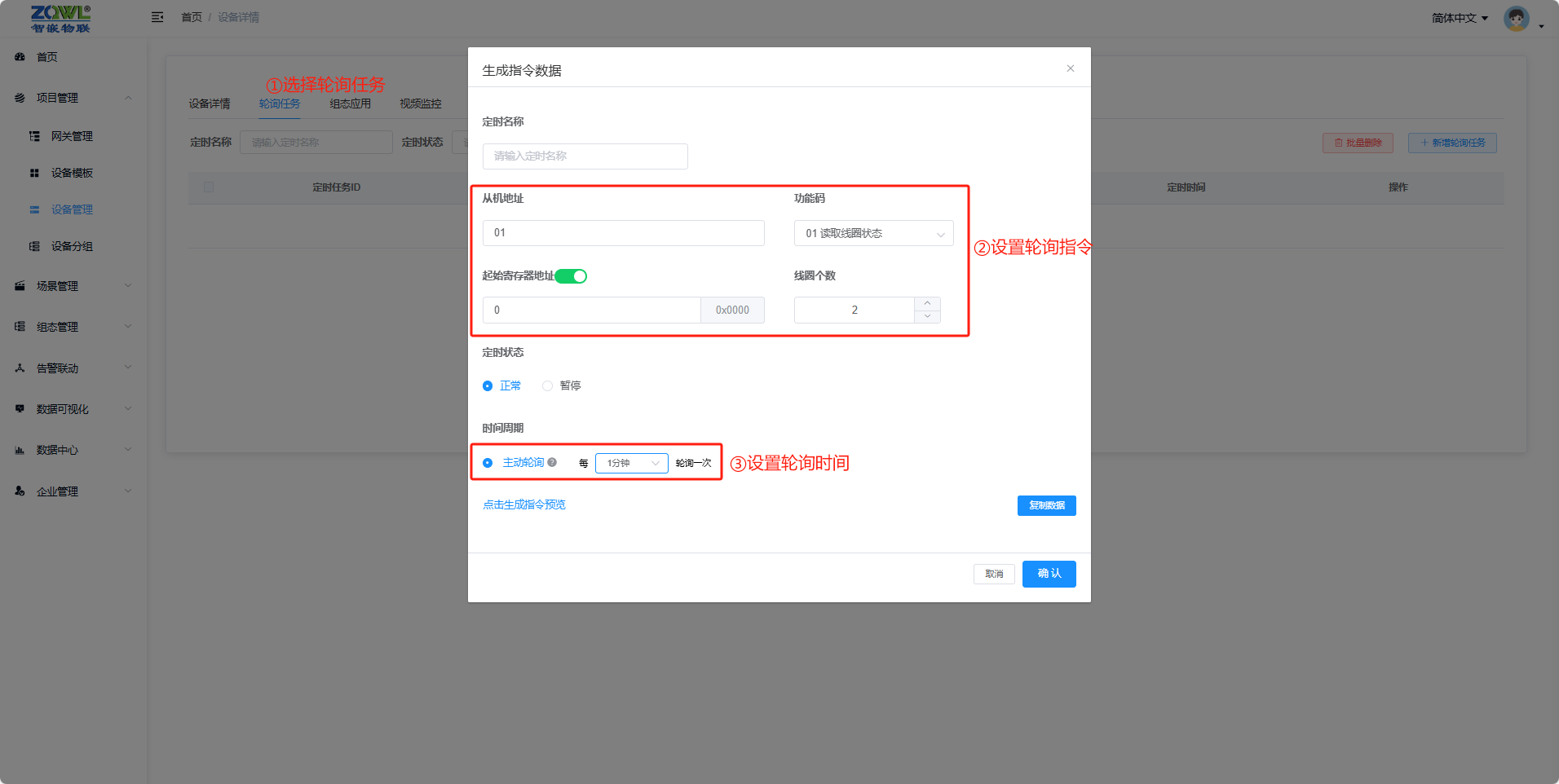1559x784 pixels.
Task: Switch to the 轮询任务 tab
Action: 280,104
